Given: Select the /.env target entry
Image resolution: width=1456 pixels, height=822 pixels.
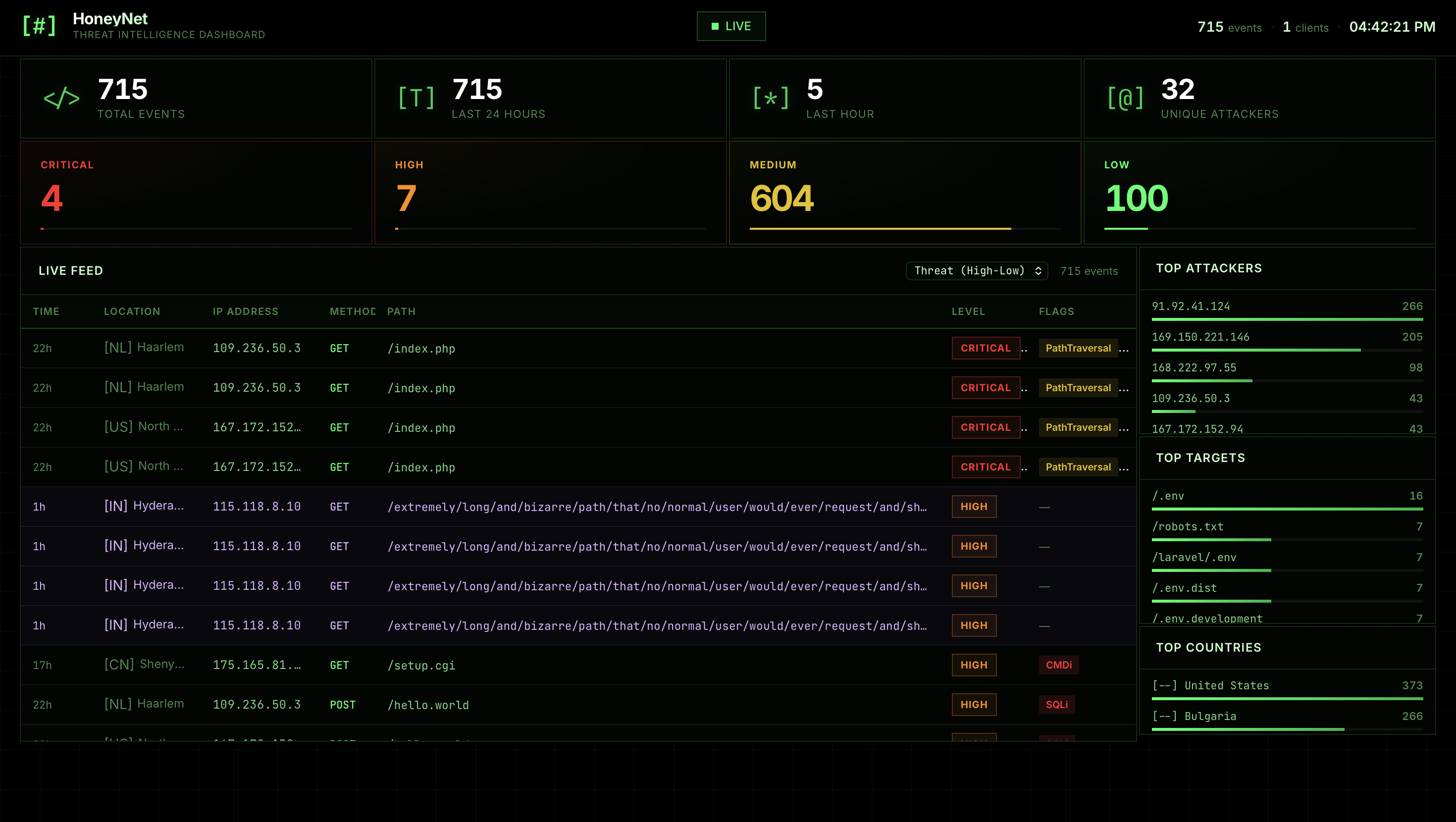Looking at the screenshot, I should click(x=1287, y=499).
